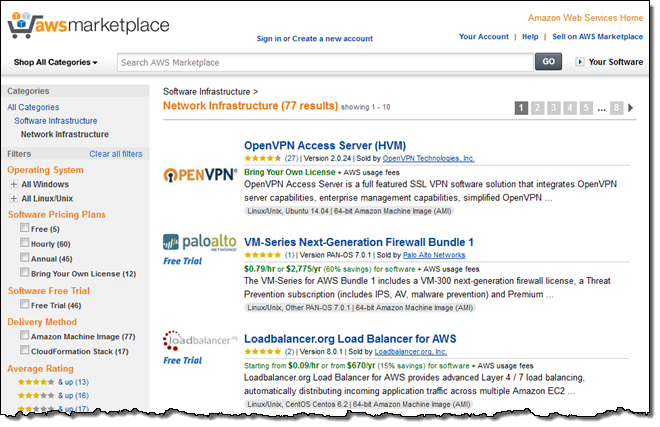Click the VM-Series Firewall star rating
The height and width of the screenshot is (427, 660).
(264, 256)
